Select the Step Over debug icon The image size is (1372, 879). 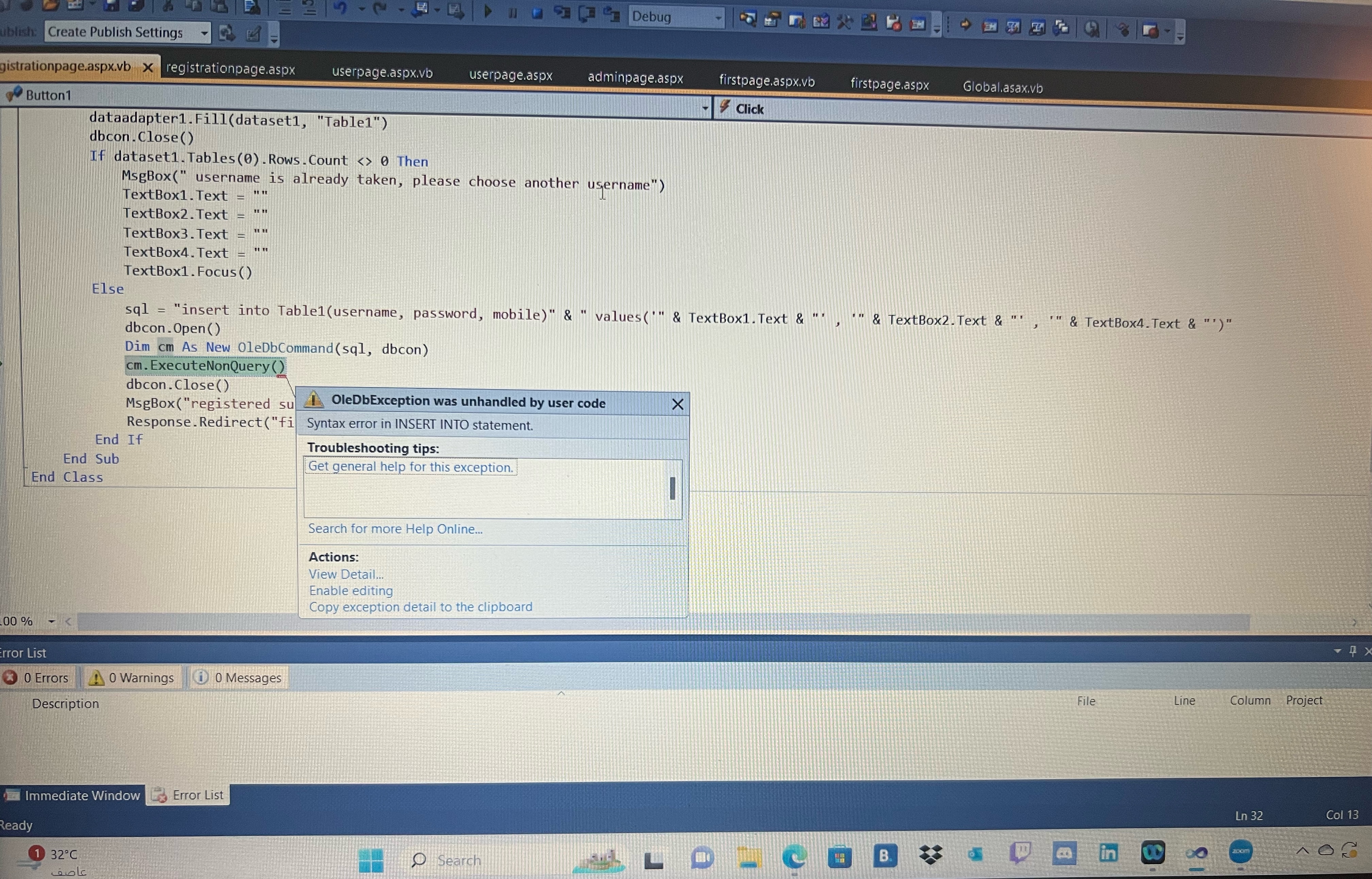[x=587, y=15]
